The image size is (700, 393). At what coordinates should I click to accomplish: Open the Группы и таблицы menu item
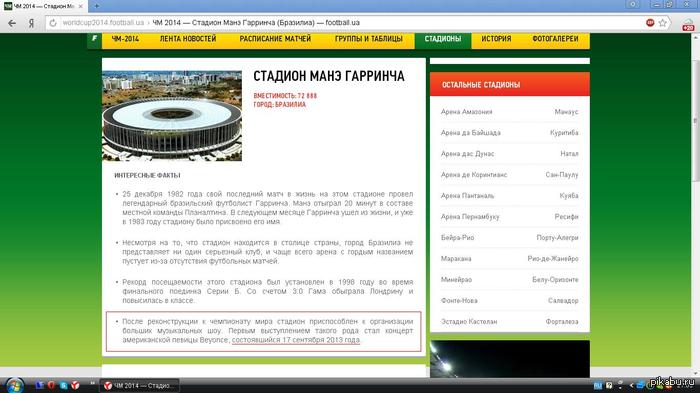369,39
